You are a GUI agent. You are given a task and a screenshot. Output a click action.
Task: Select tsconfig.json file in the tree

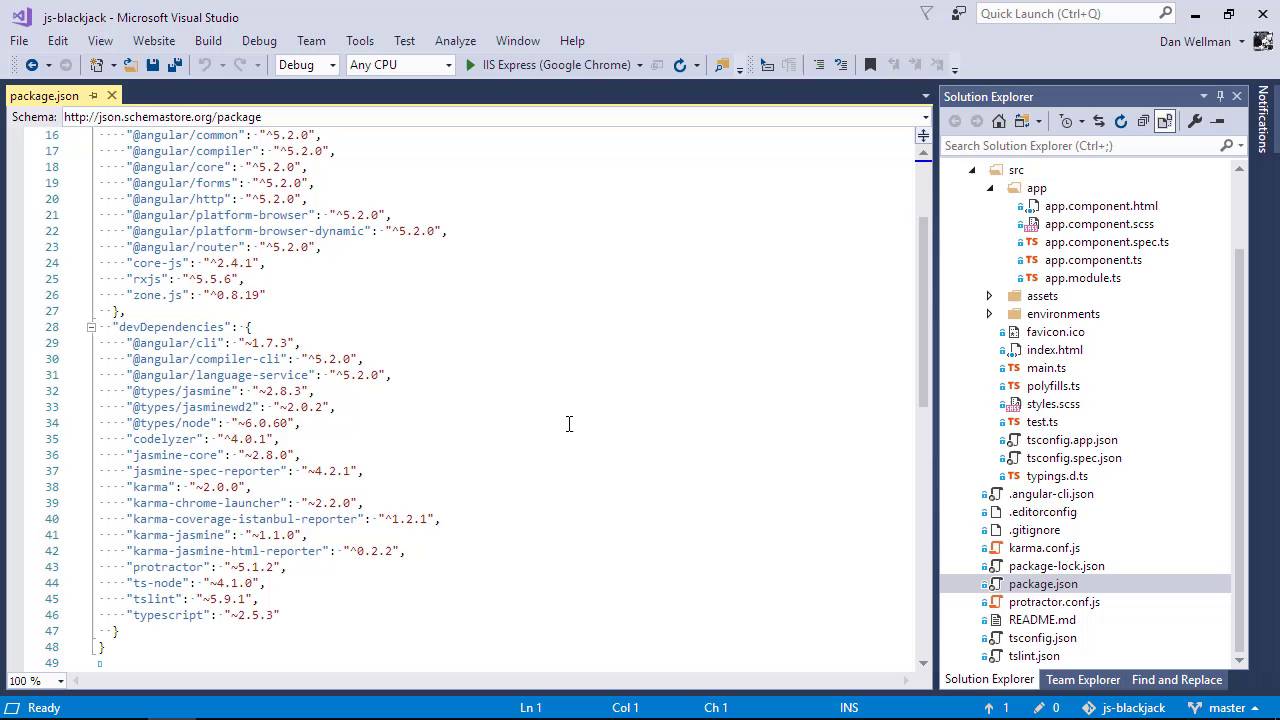click(x=1042, y=638)
